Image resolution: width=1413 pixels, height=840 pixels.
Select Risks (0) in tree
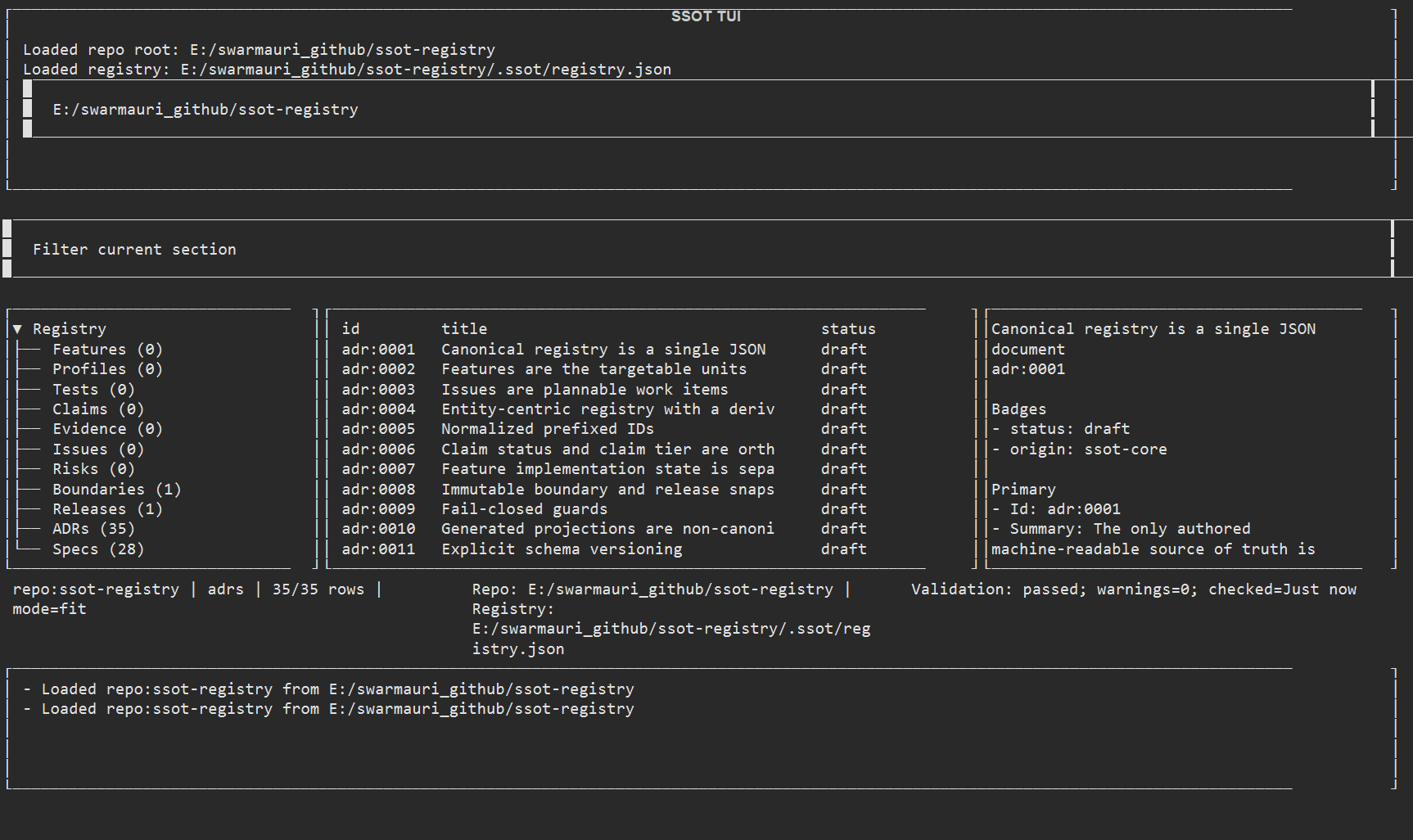[93, 469]
